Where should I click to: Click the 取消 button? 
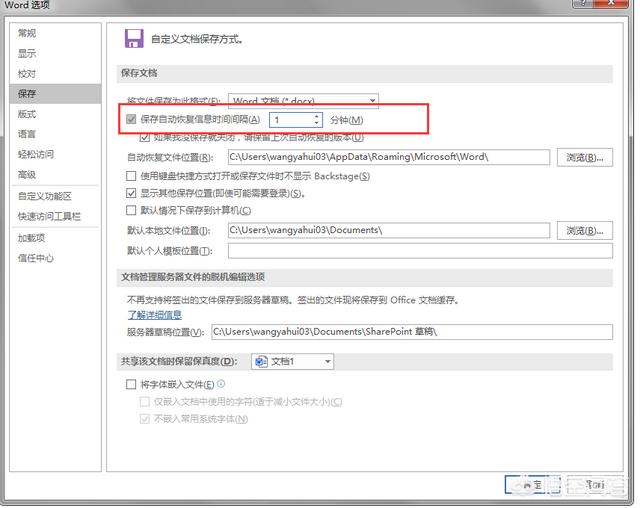(595, 485)
